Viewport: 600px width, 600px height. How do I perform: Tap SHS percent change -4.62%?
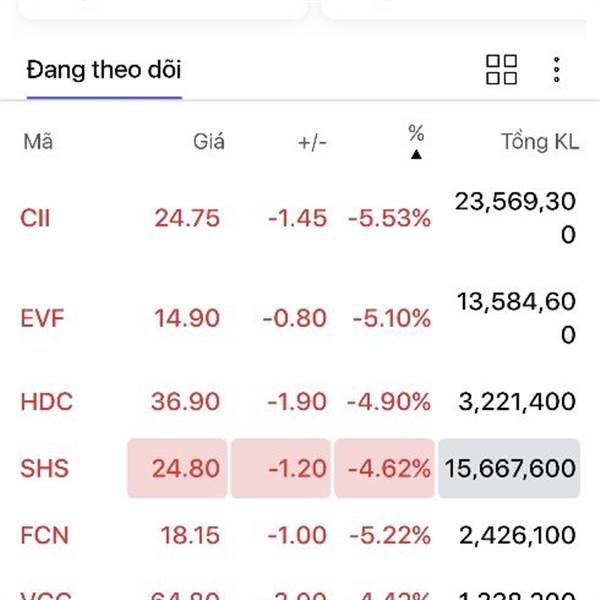click(x=385, y=468)
